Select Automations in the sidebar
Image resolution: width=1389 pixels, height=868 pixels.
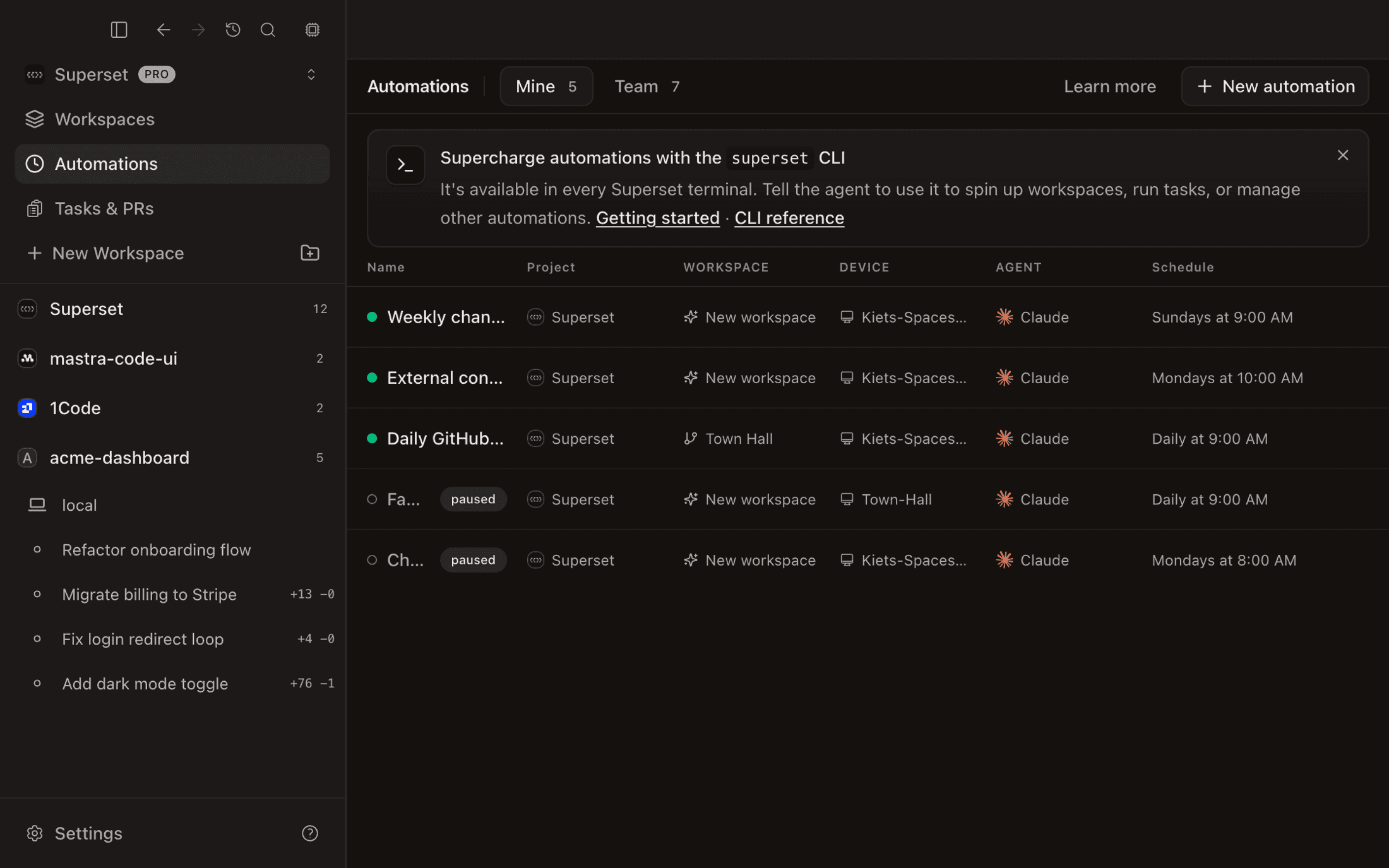[x=172, y=163]
